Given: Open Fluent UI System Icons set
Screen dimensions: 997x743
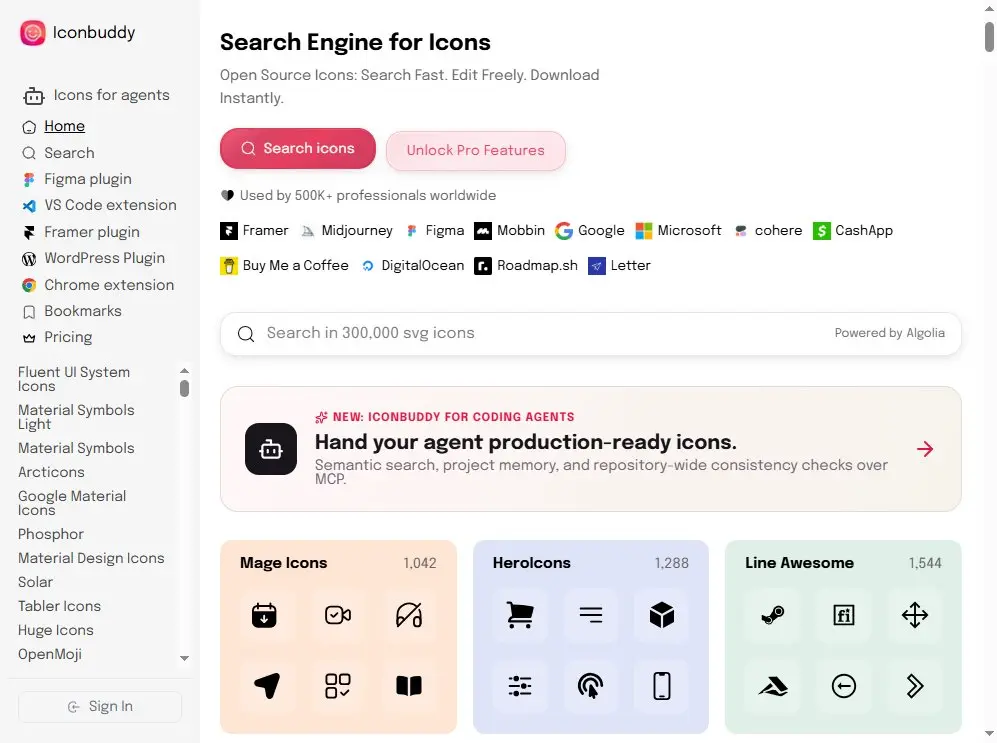Looking at the screenshot, I should pyautogui.click(x=74, y=379).
